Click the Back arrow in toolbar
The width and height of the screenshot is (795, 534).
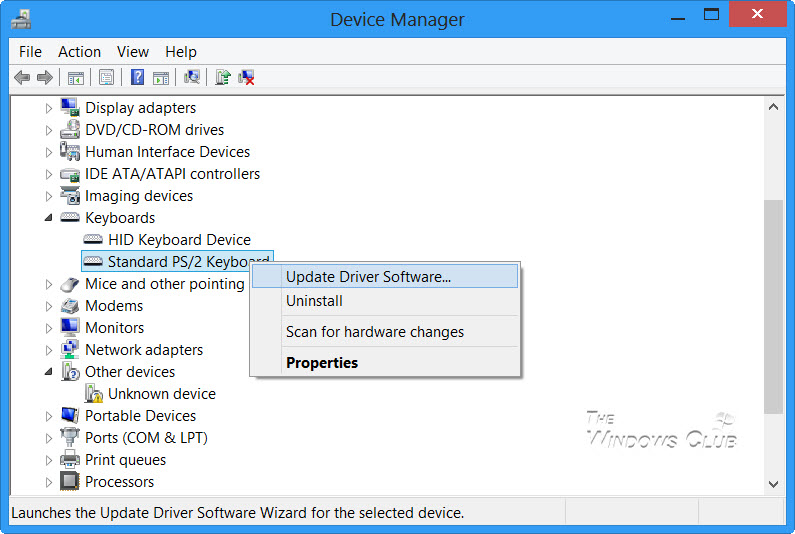click(x=22, y=77)
